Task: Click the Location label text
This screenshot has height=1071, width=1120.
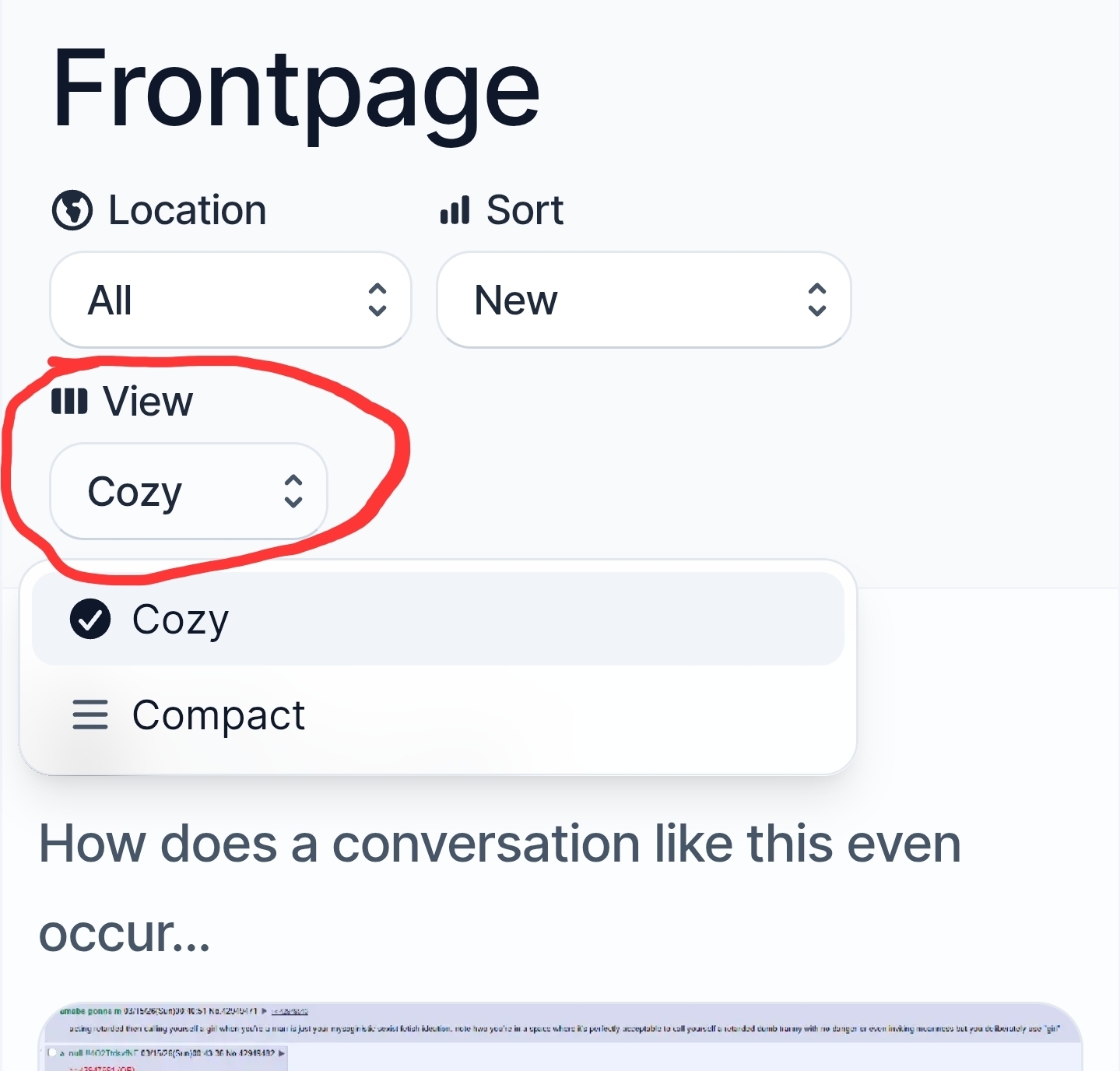Action: [187, 210]
